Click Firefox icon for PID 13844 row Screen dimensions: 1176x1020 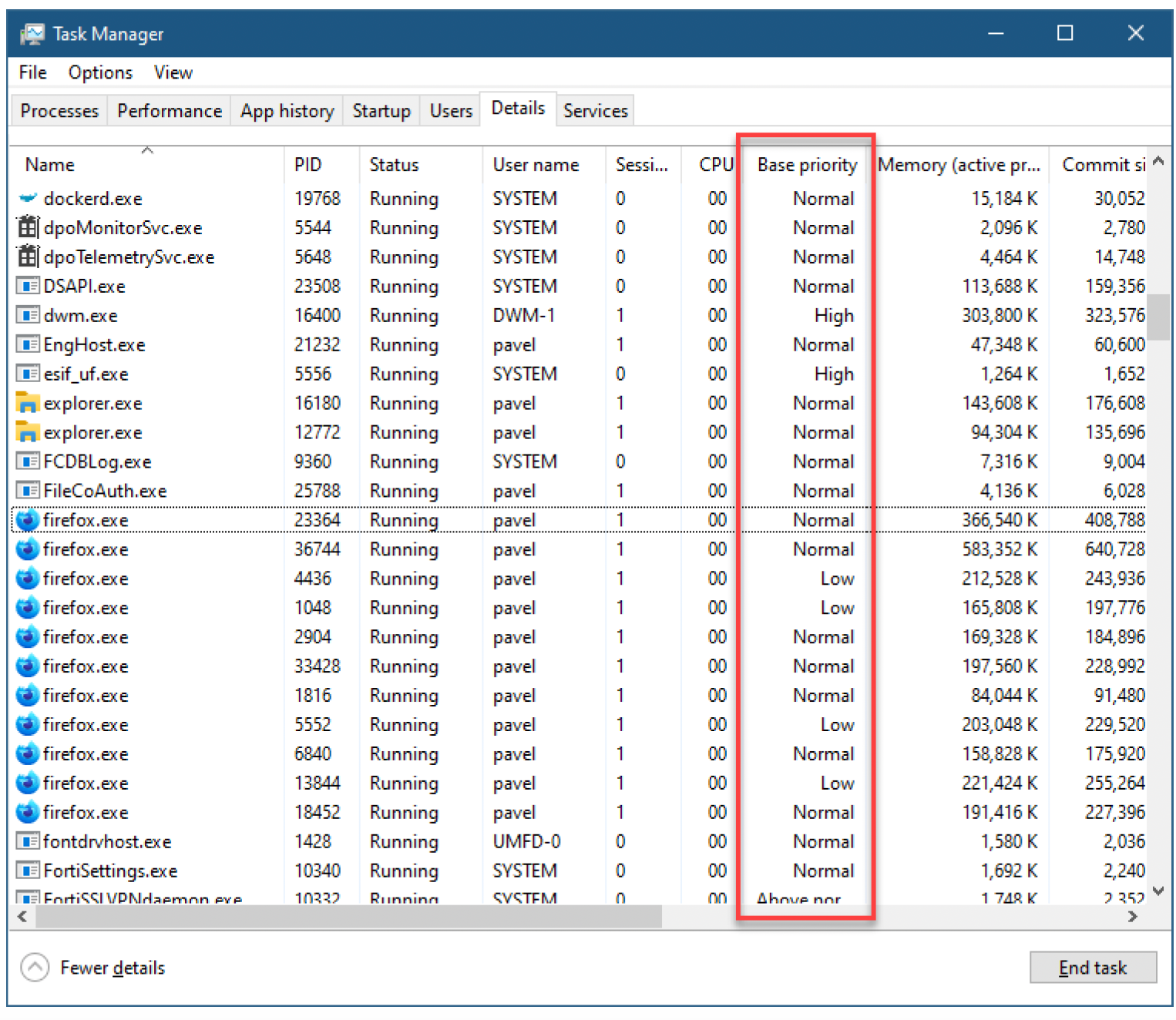coord(28,783)
